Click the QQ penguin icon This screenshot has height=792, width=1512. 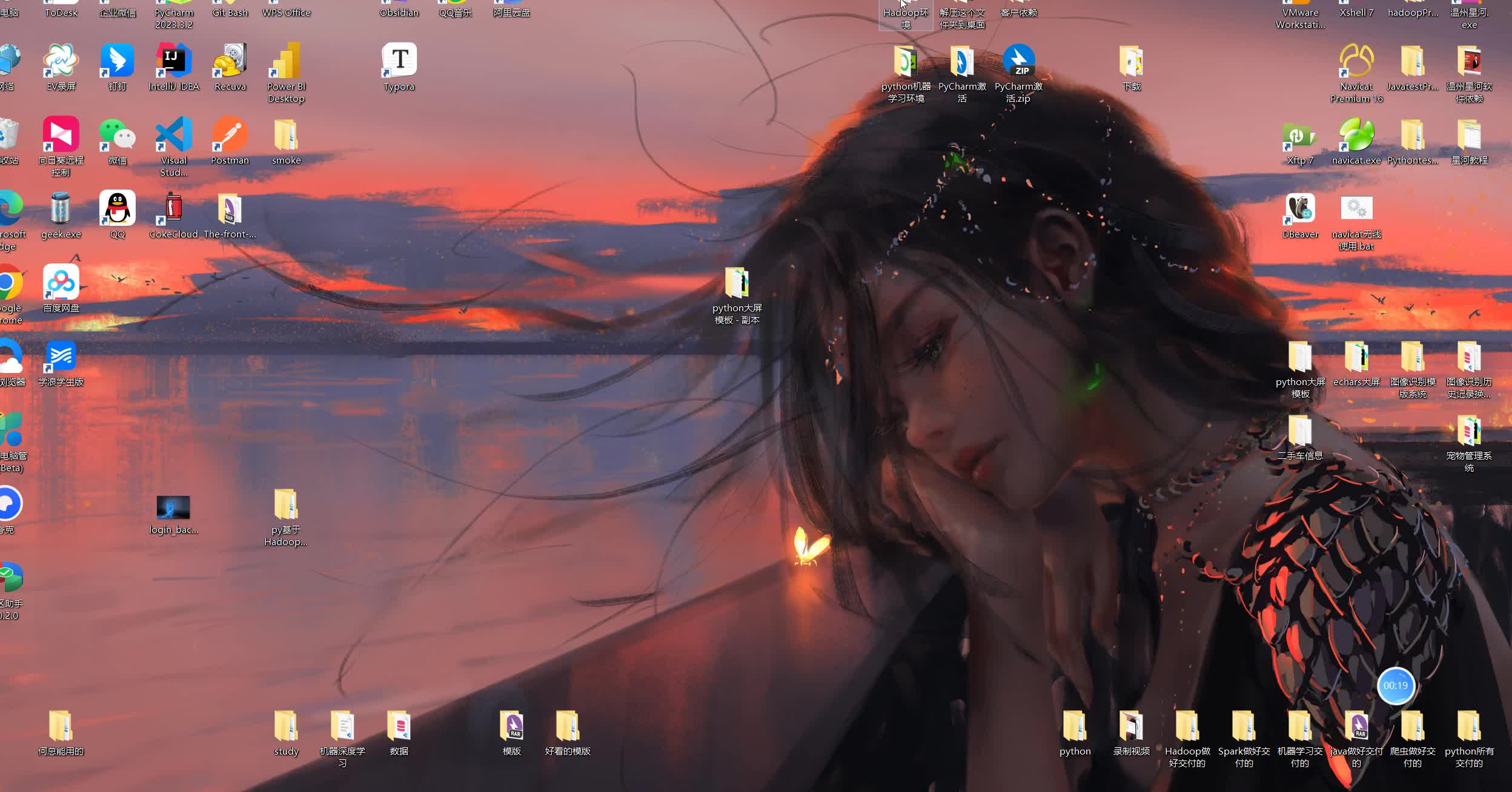click(118, 209)
